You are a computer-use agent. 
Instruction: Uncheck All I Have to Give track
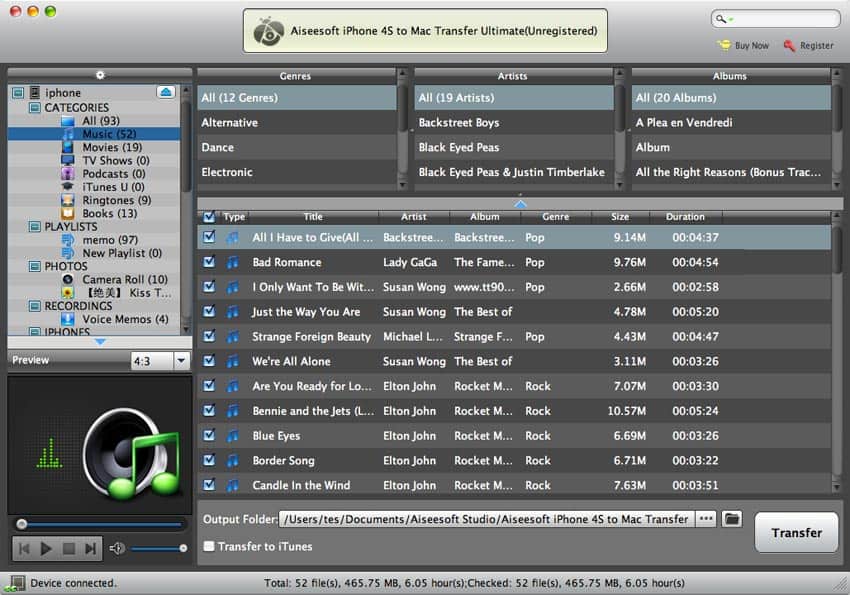209,237
